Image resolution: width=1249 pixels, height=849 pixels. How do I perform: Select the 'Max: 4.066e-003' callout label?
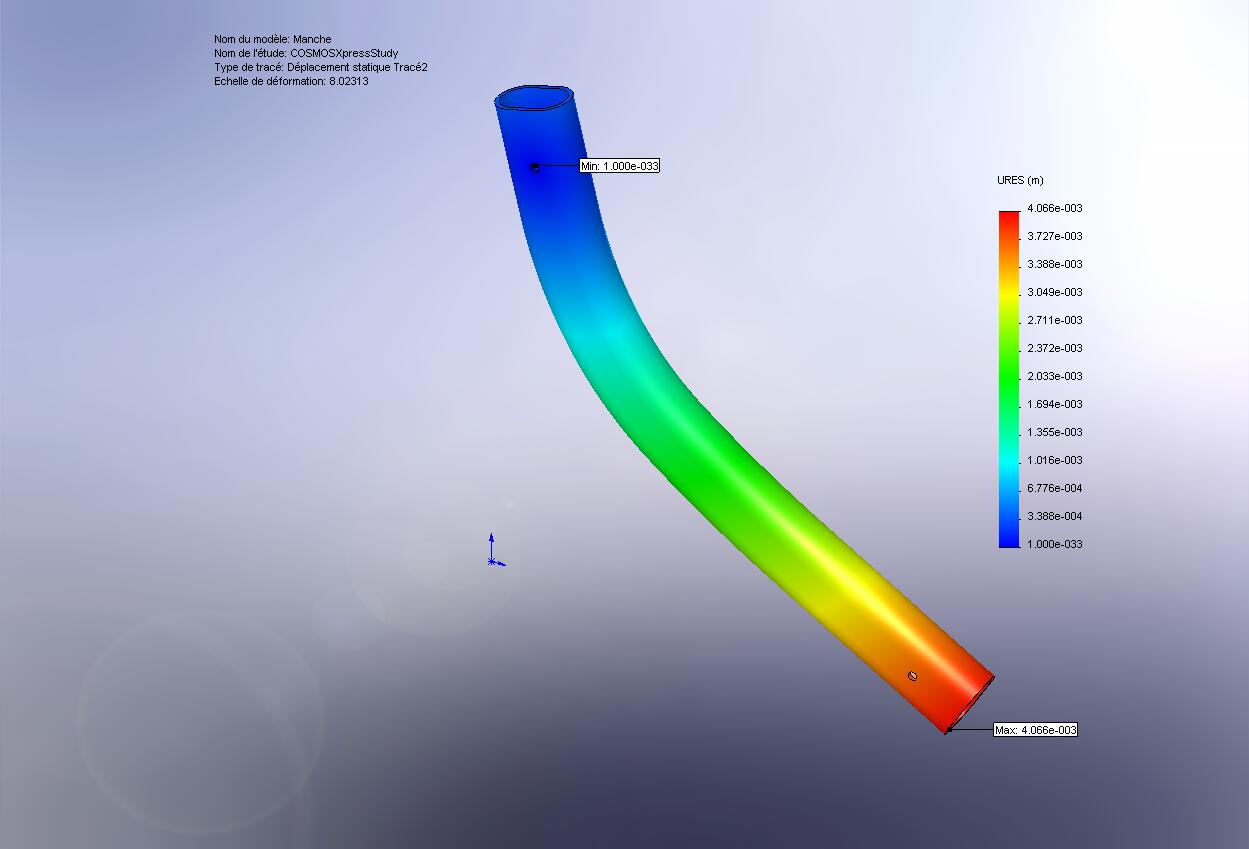1035,730
